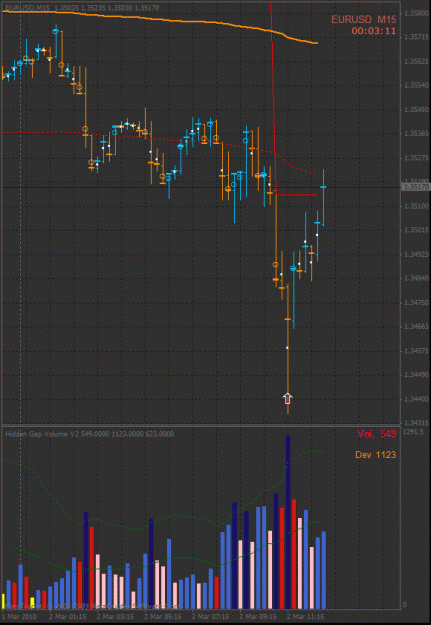Click the 1.34315 price axis label
The width and height of the screenshot is (431, 625).
click(415, 423)
